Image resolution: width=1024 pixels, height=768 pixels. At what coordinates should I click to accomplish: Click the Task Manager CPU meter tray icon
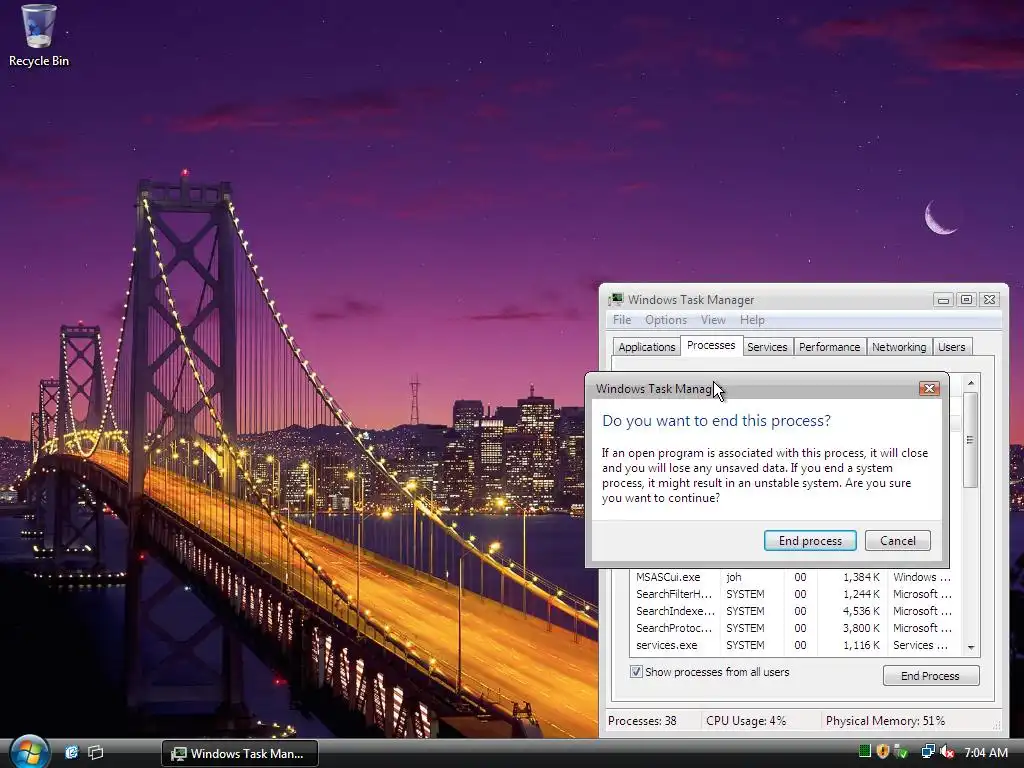(865, 751)
